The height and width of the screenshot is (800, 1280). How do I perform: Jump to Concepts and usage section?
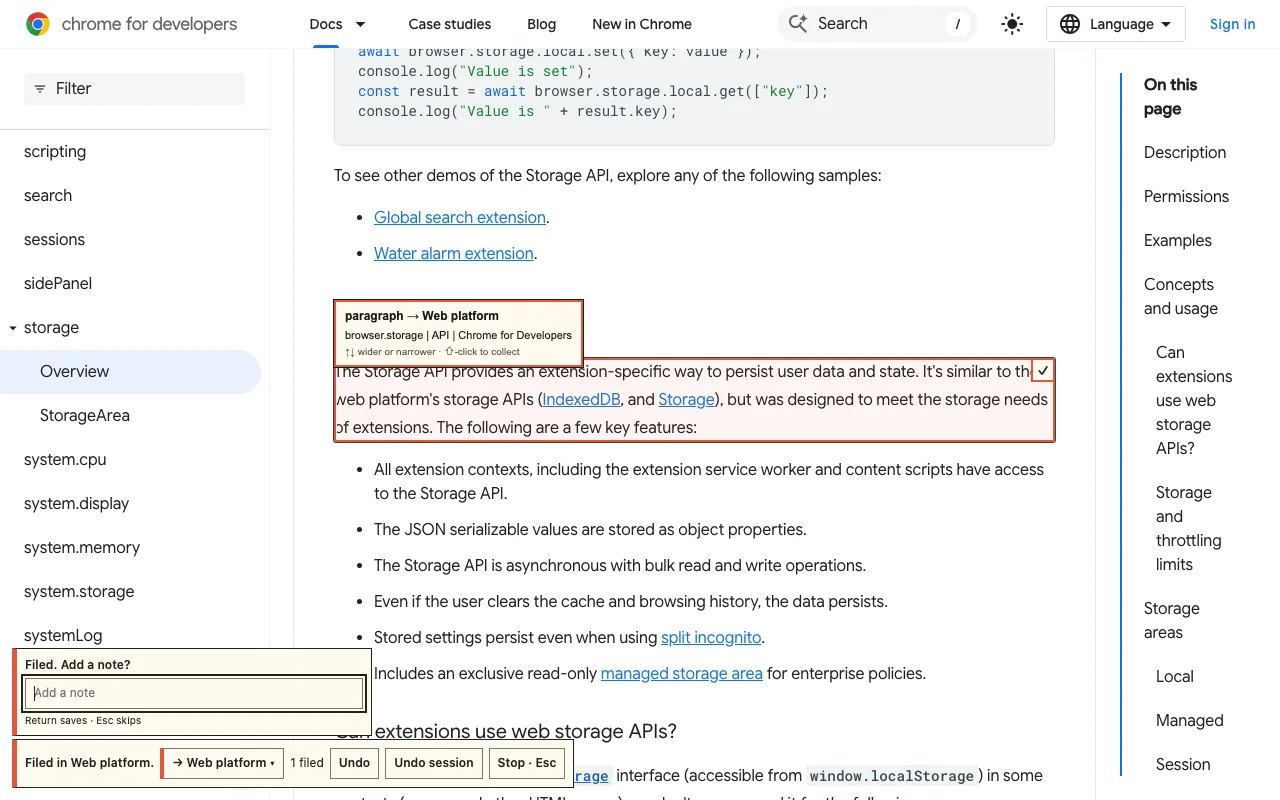tap(1181, 297)
